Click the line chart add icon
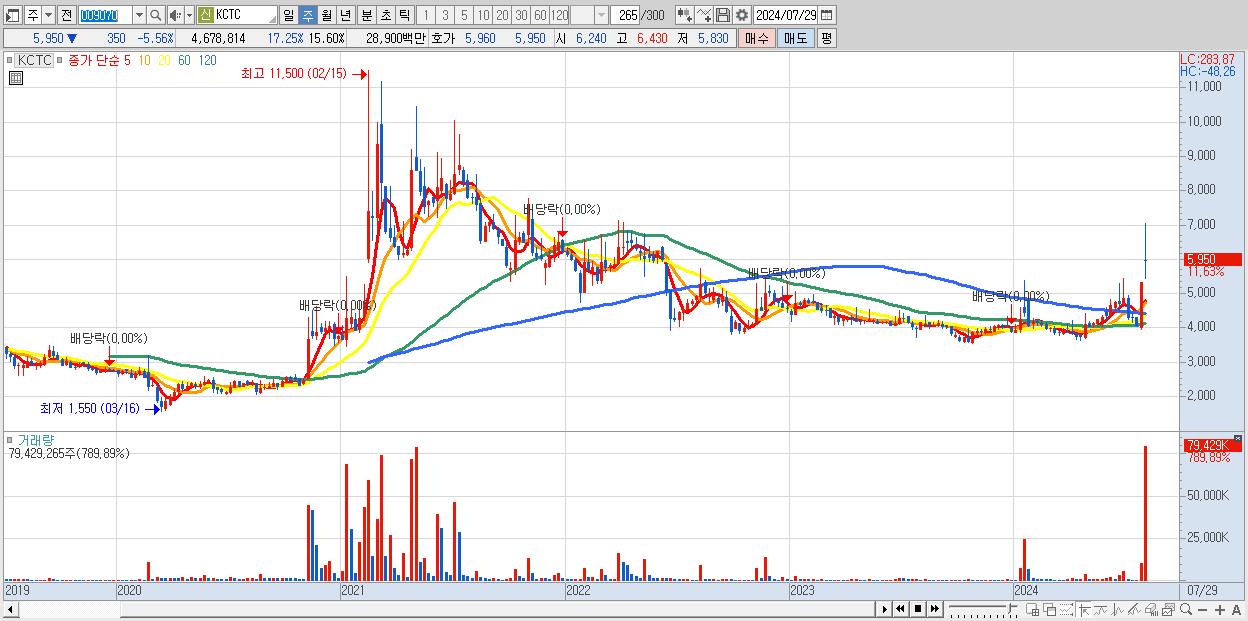 point(705,15)
